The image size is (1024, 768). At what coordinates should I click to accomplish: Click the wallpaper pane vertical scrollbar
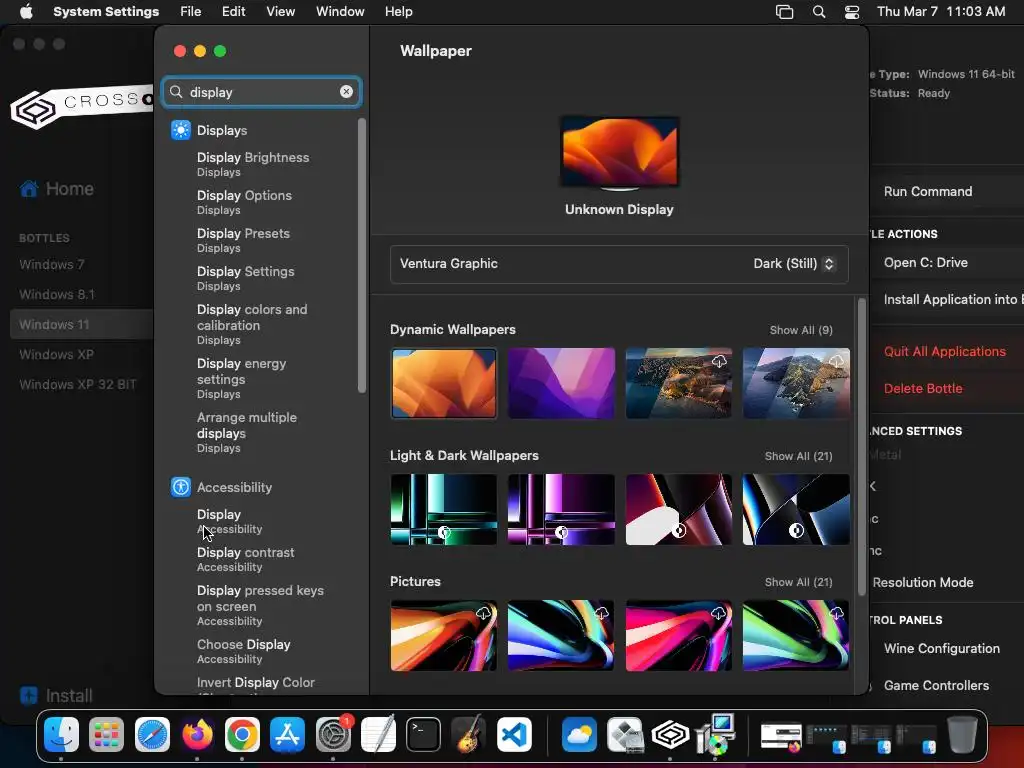coord(862,447)
